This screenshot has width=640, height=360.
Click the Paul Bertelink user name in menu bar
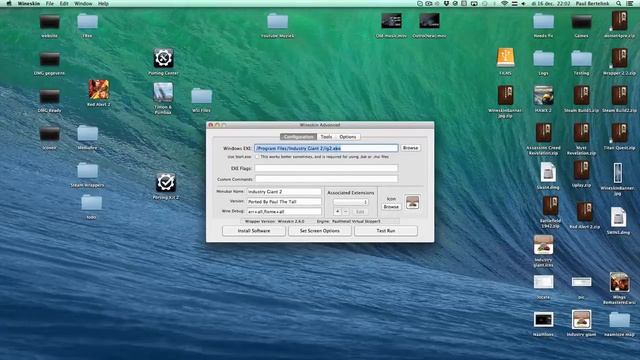(x=592, y=3)
